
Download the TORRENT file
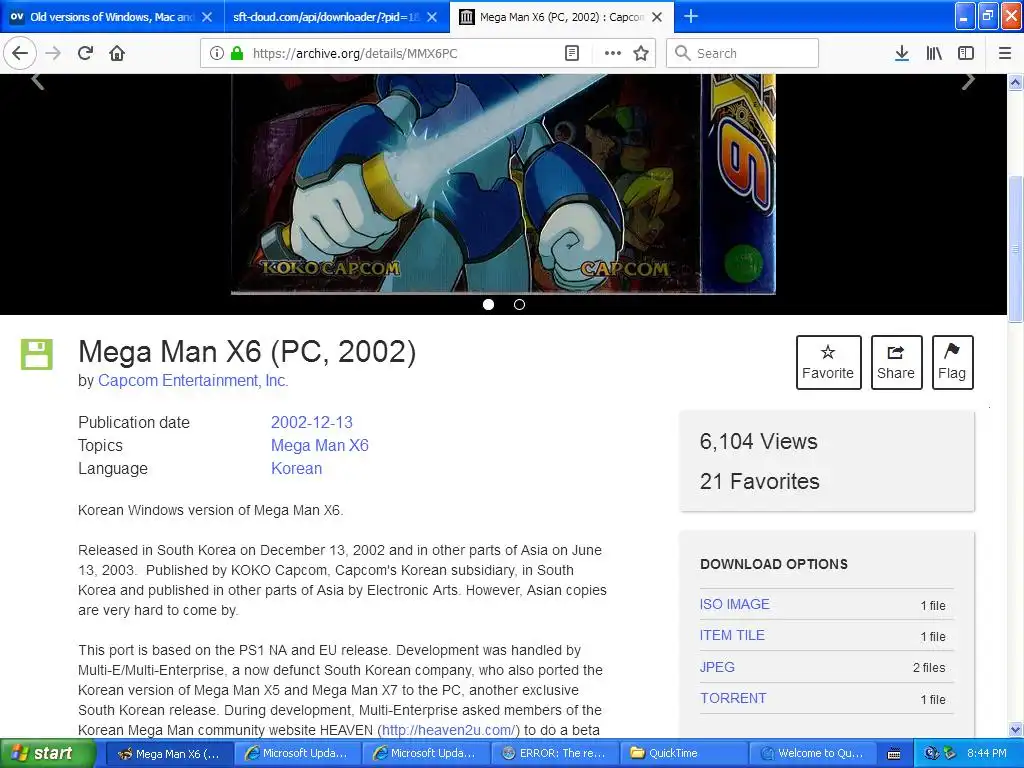tap(733, 699)
